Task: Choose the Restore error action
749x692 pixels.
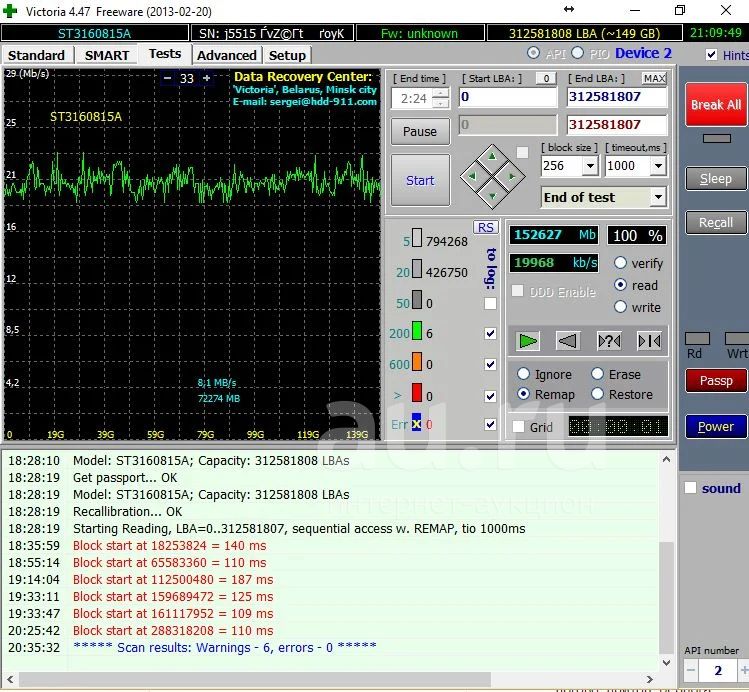Action: pos(598,394)
